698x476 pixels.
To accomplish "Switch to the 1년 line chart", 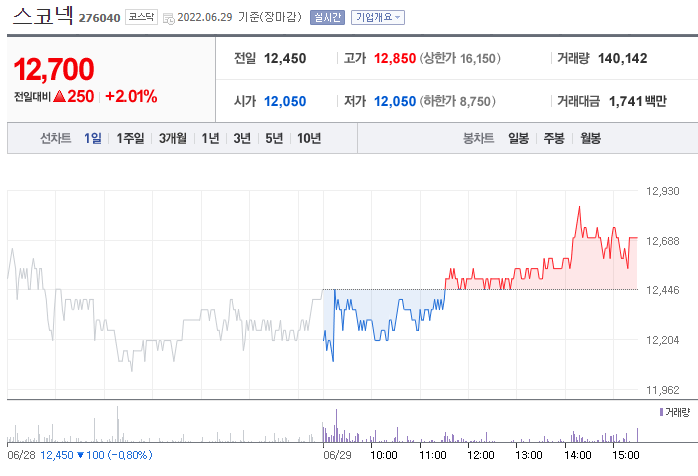I will pos(210,138).
